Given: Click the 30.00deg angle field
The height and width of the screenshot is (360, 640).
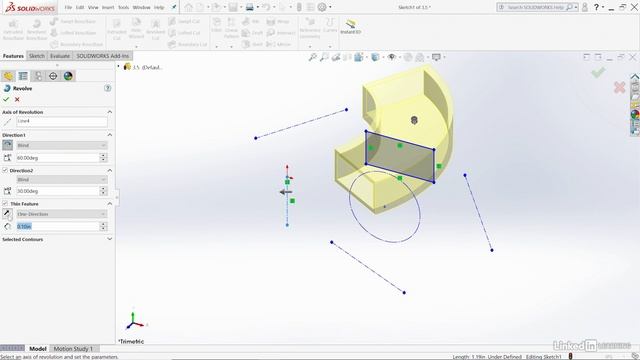Looking at the screenshot, I should point(58,191).
